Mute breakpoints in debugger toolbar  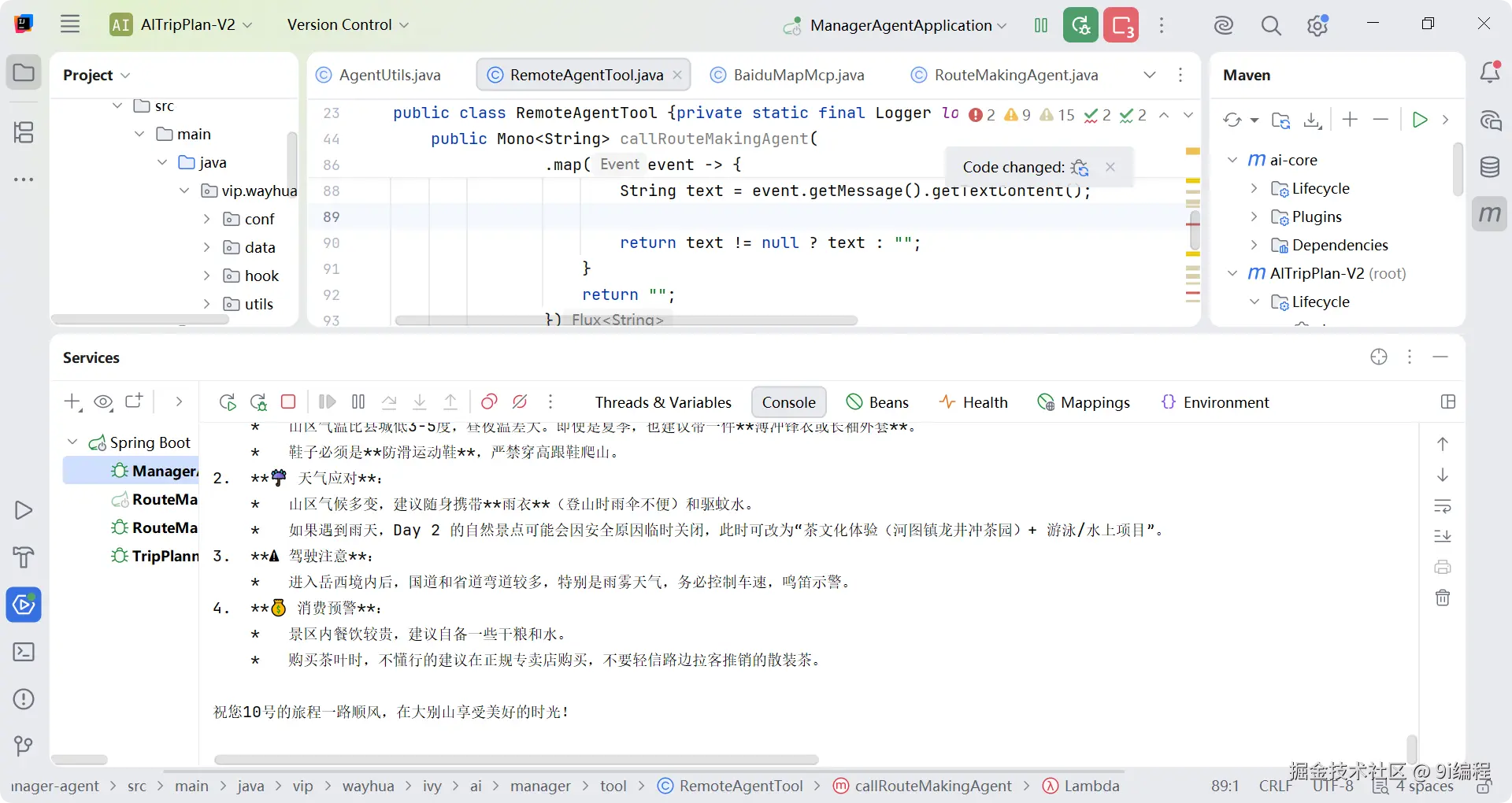coord(520,401)
